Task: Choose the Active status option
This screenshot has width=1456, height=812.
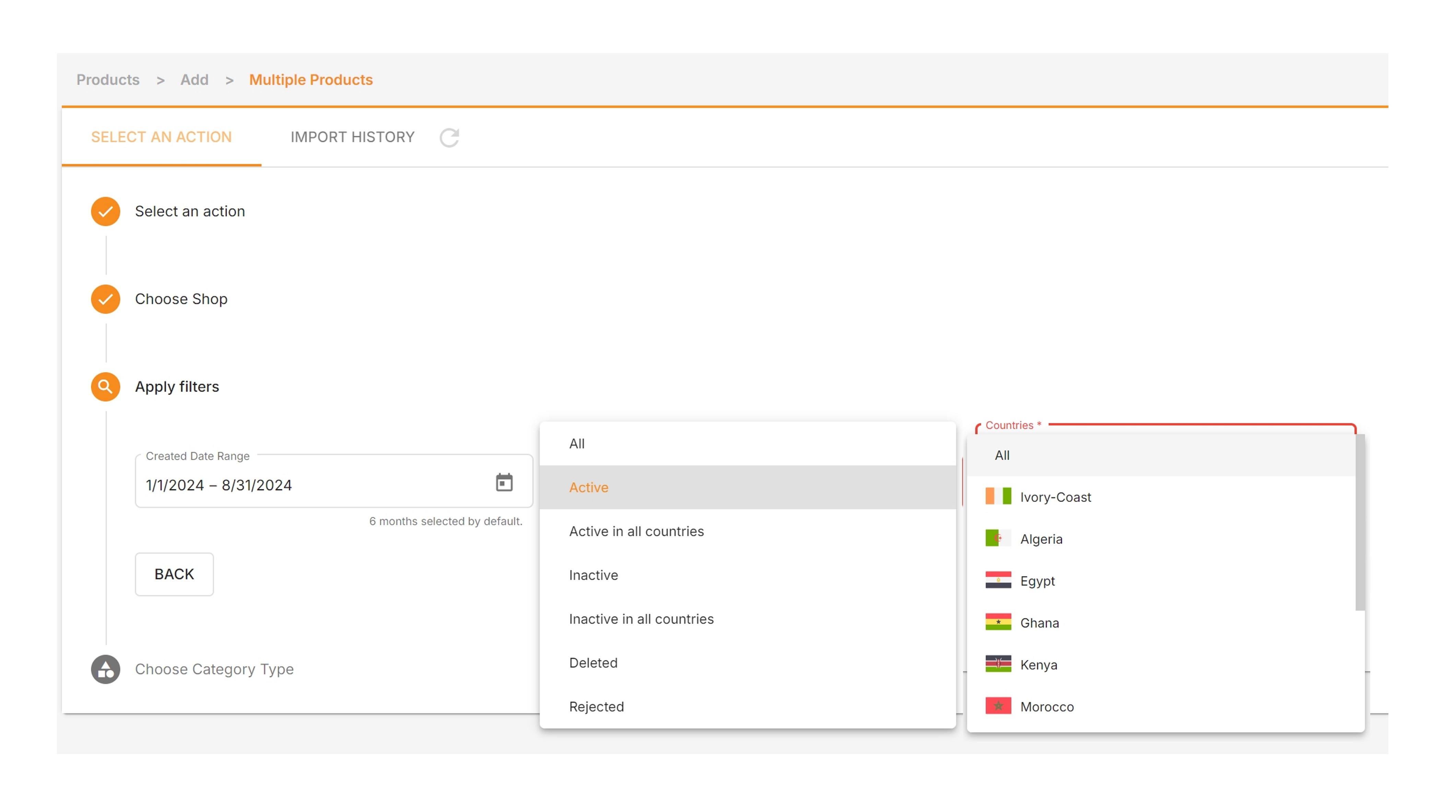Action: click(x=748, y=487)
